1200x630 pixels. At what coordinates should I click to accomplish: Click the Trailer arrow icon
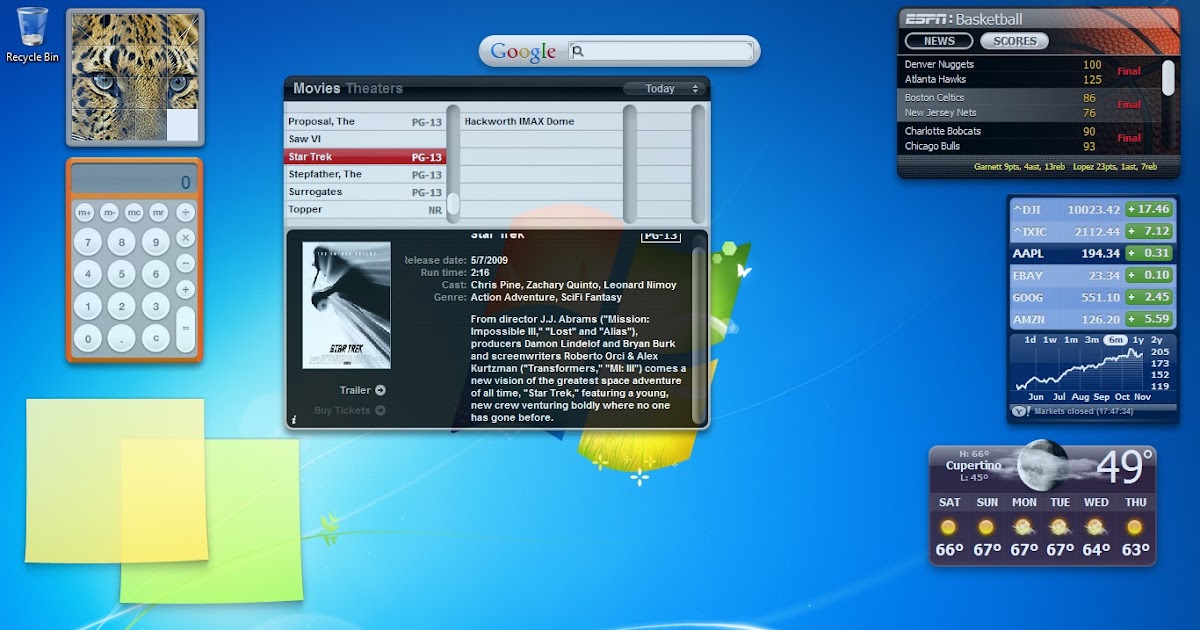point(380,390)
